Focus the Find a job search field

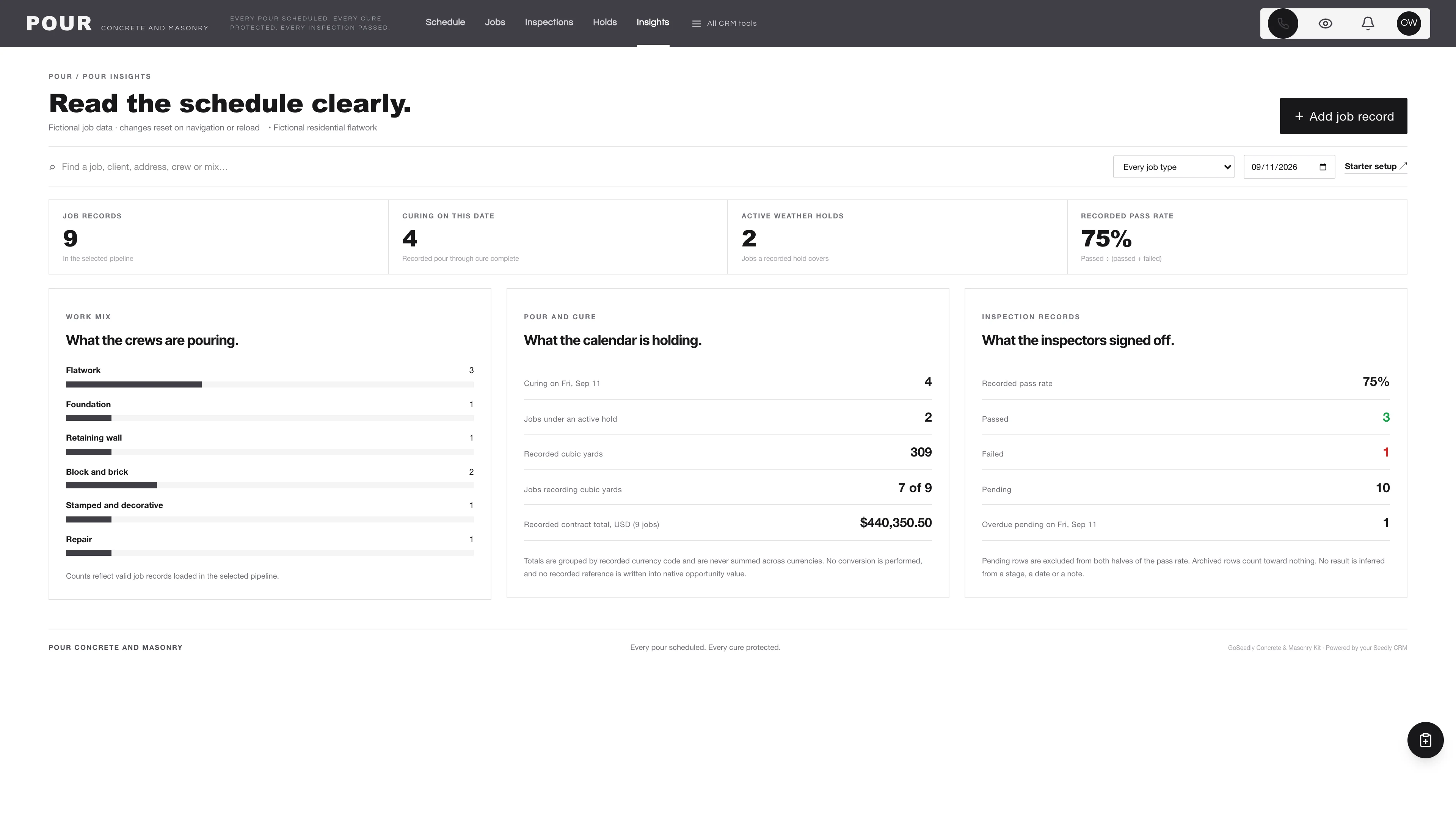576,167
